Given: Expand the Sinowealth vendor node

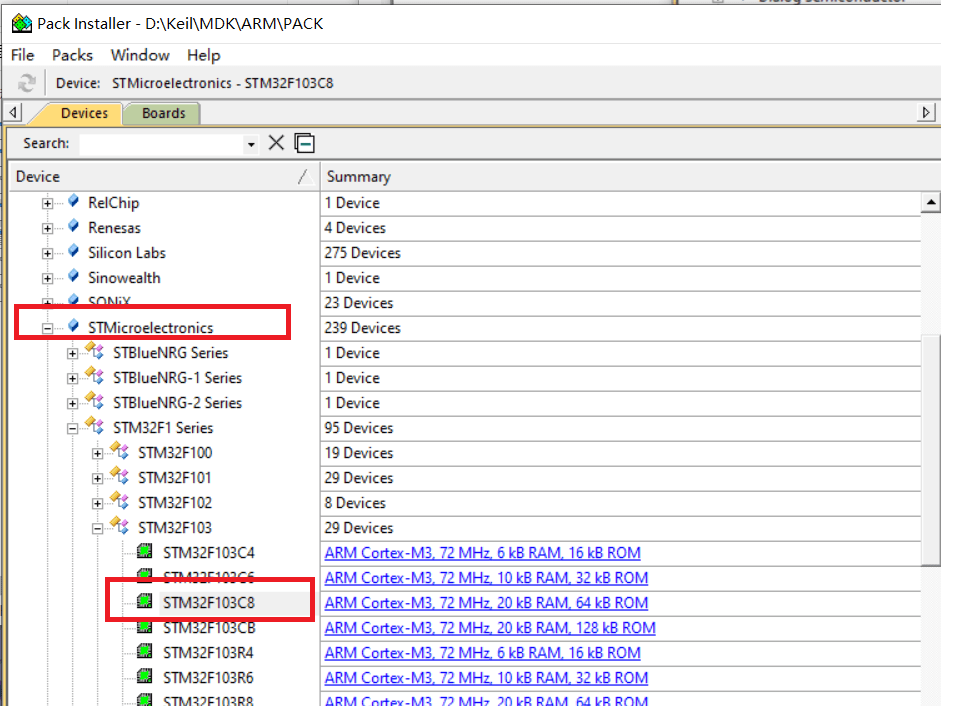Looking at the screenshot, I should pos(48,278).
